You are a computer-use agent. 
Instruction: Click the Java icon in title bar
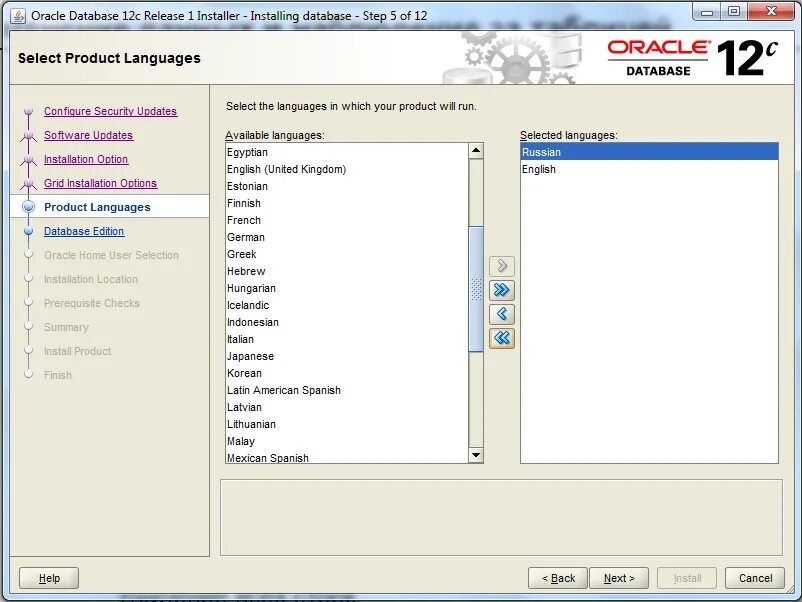(x=18, y=16)
